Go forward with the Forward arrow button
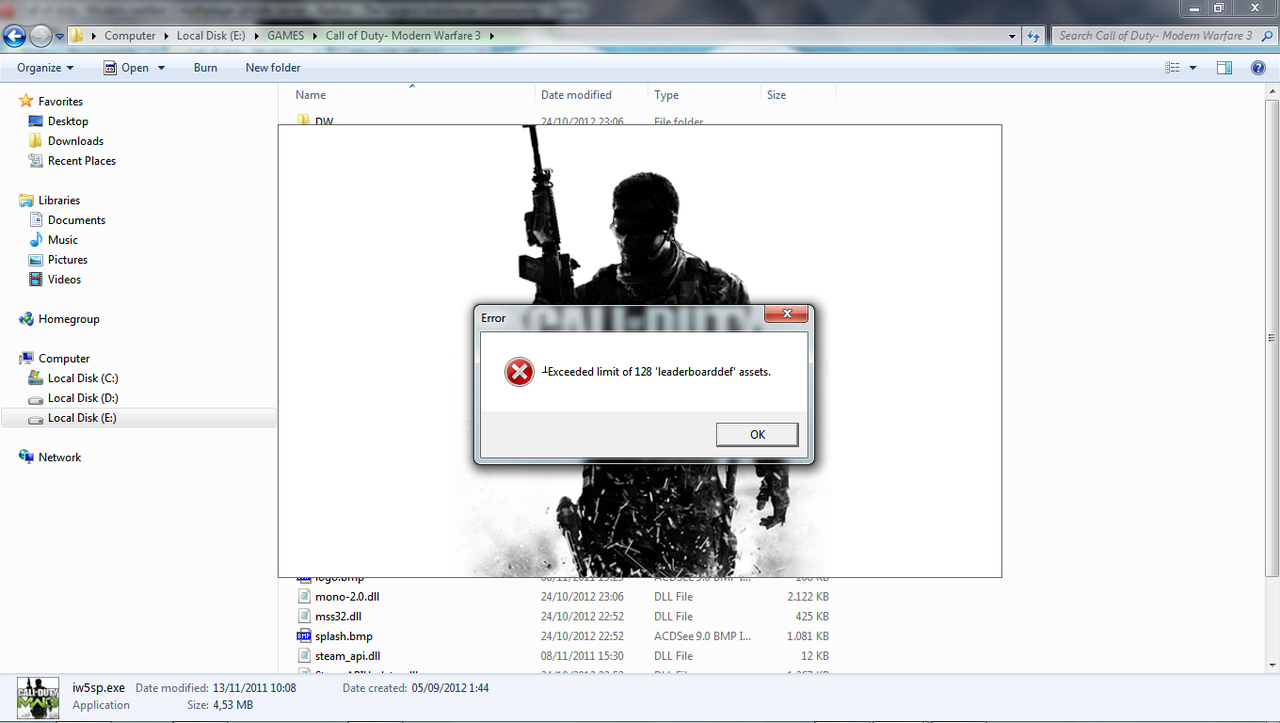Screen dimensions: 1280x723 pyautogui.click(x=40, y=36)
